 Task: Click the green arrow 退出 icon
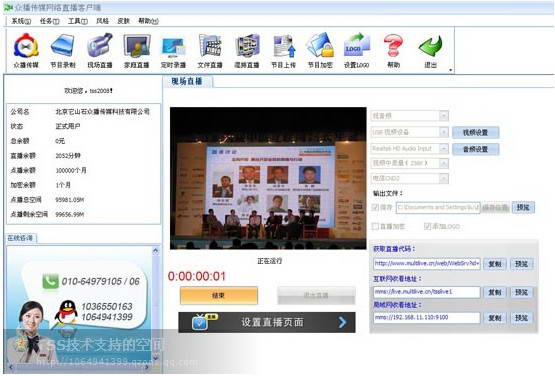[430, 46]
